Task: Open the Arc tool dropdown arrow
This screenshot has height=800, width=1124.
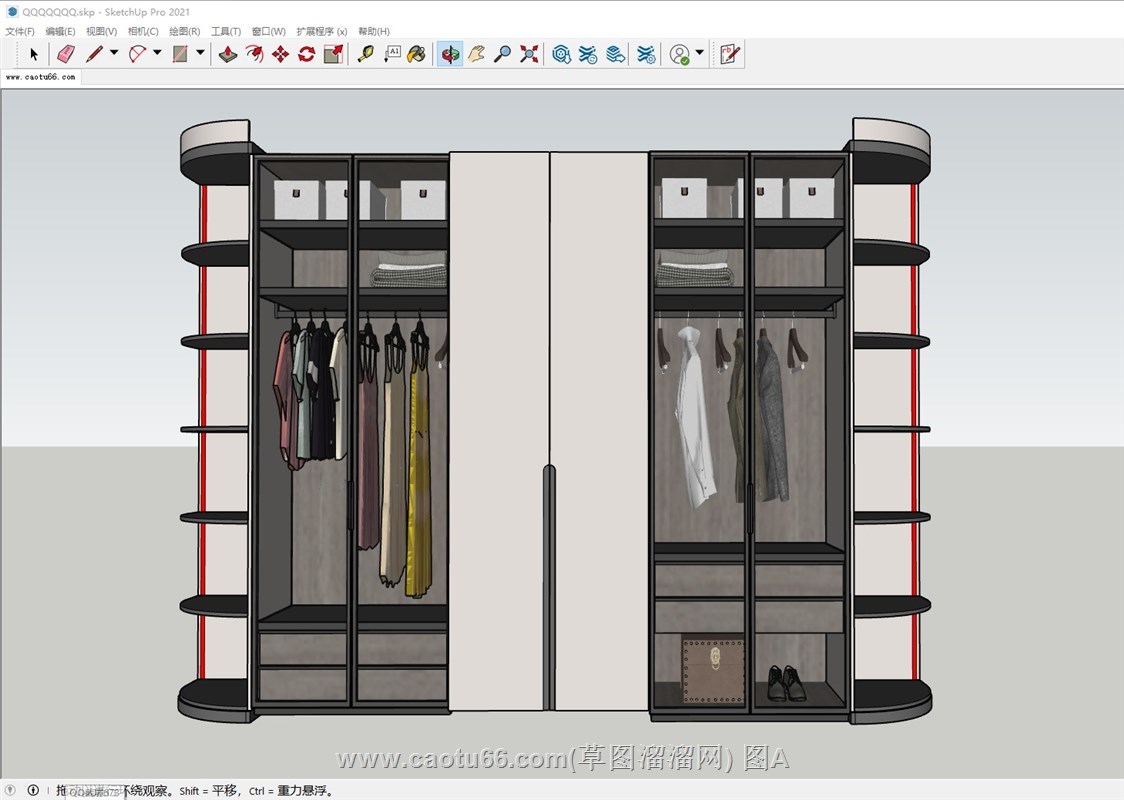Action: pyautogui.click(x=157, y=54)
